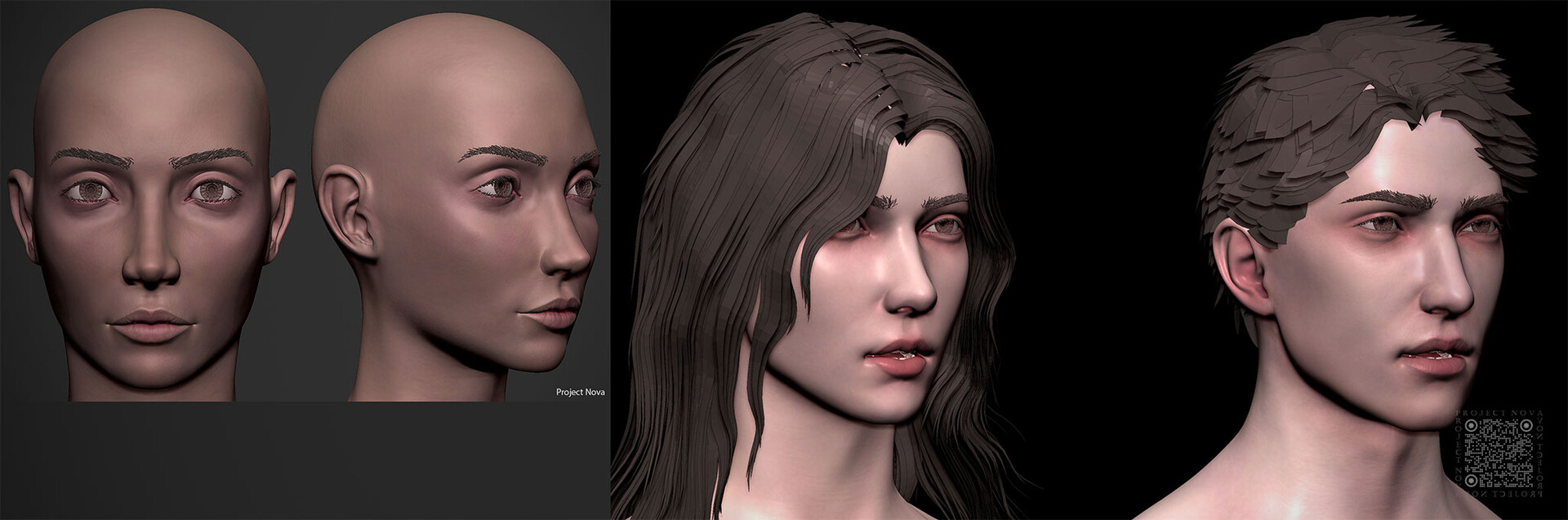Select the front-view bald head render
Viewport: 1568px width, 520px height.
(154, 205)
